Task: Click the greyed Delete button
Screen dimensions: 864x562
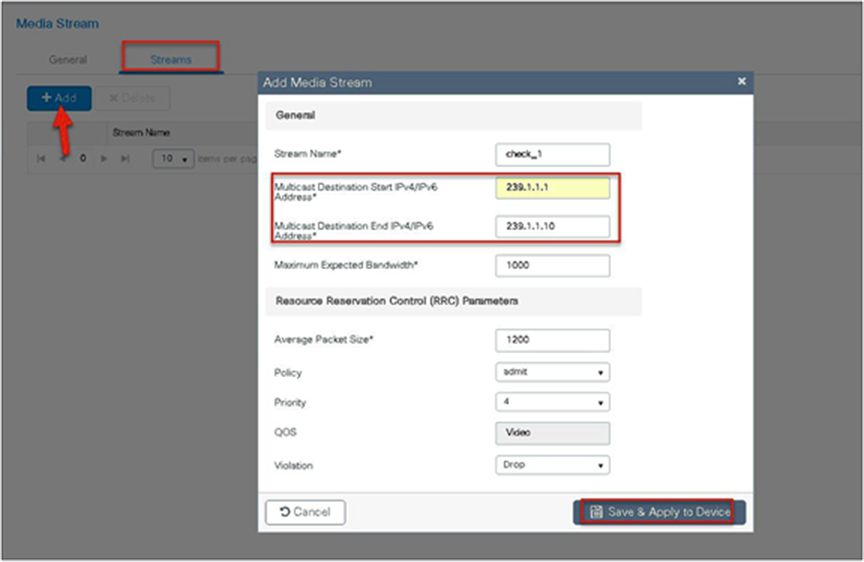Action: pyautogui.click(x=133, y=98)
